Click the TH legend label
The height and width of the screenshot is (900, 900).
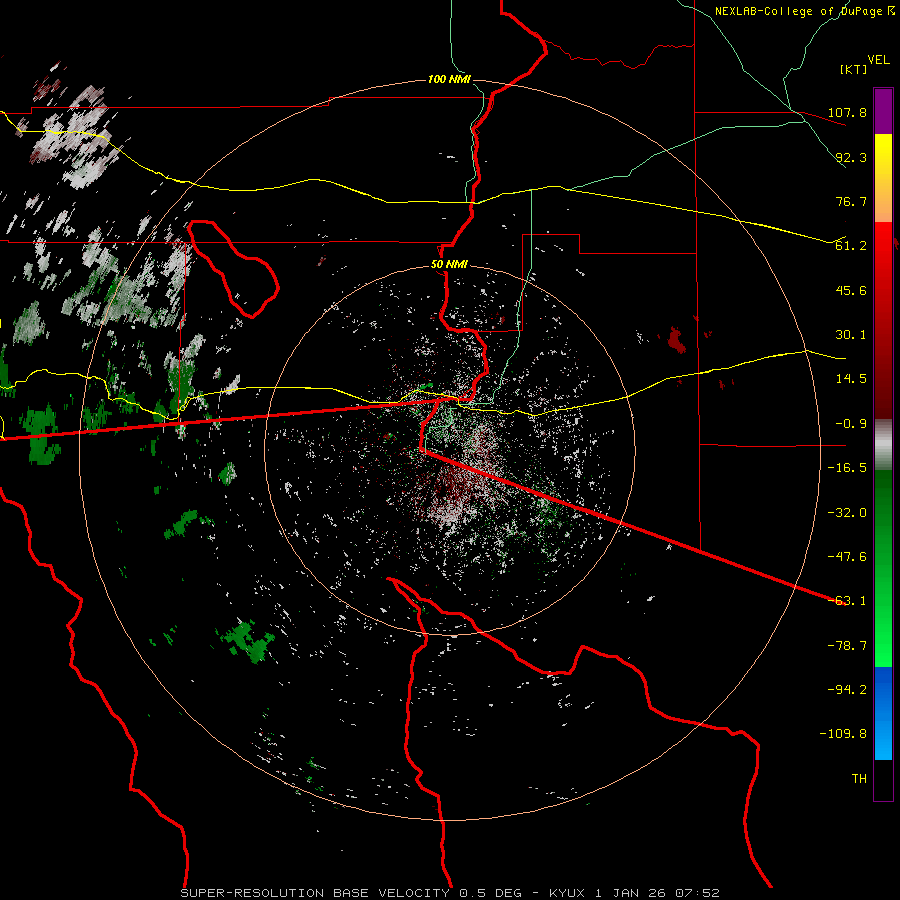click(859, 779)
